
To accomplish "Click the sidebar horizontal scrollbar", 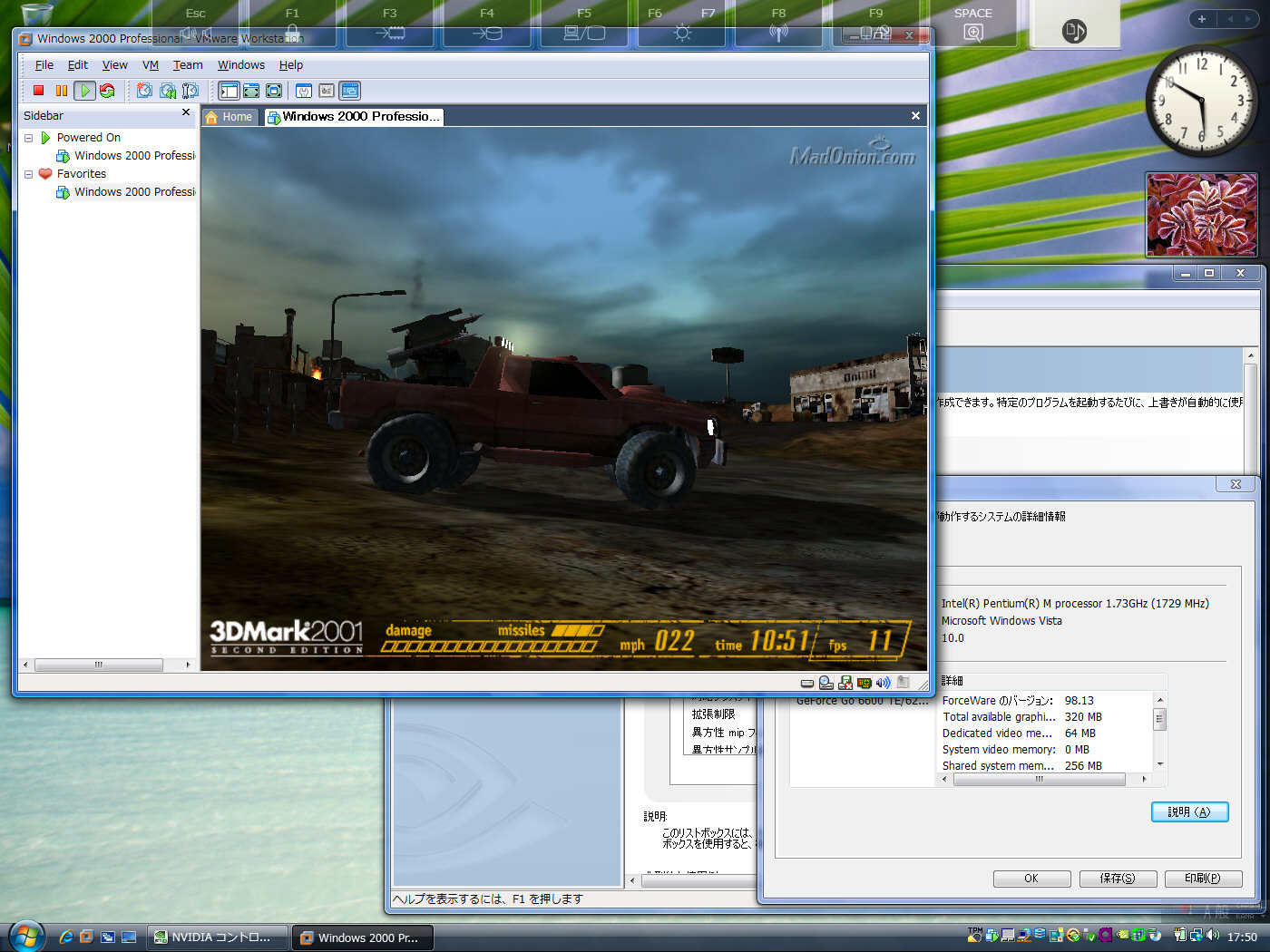I will coord(99,665).
